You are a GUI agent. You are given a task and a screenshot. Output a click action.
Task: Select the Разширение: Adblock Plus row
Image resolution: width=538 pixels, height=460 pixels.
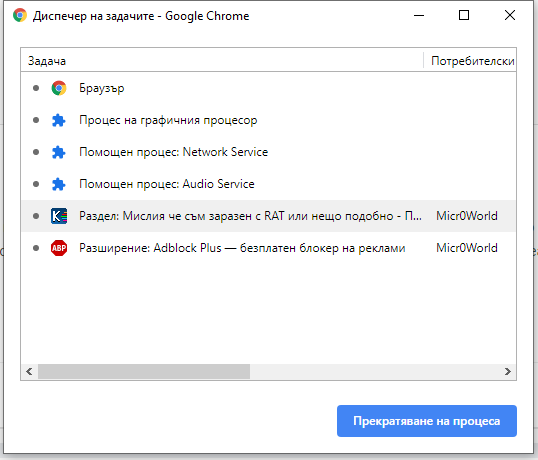point(268,248)
